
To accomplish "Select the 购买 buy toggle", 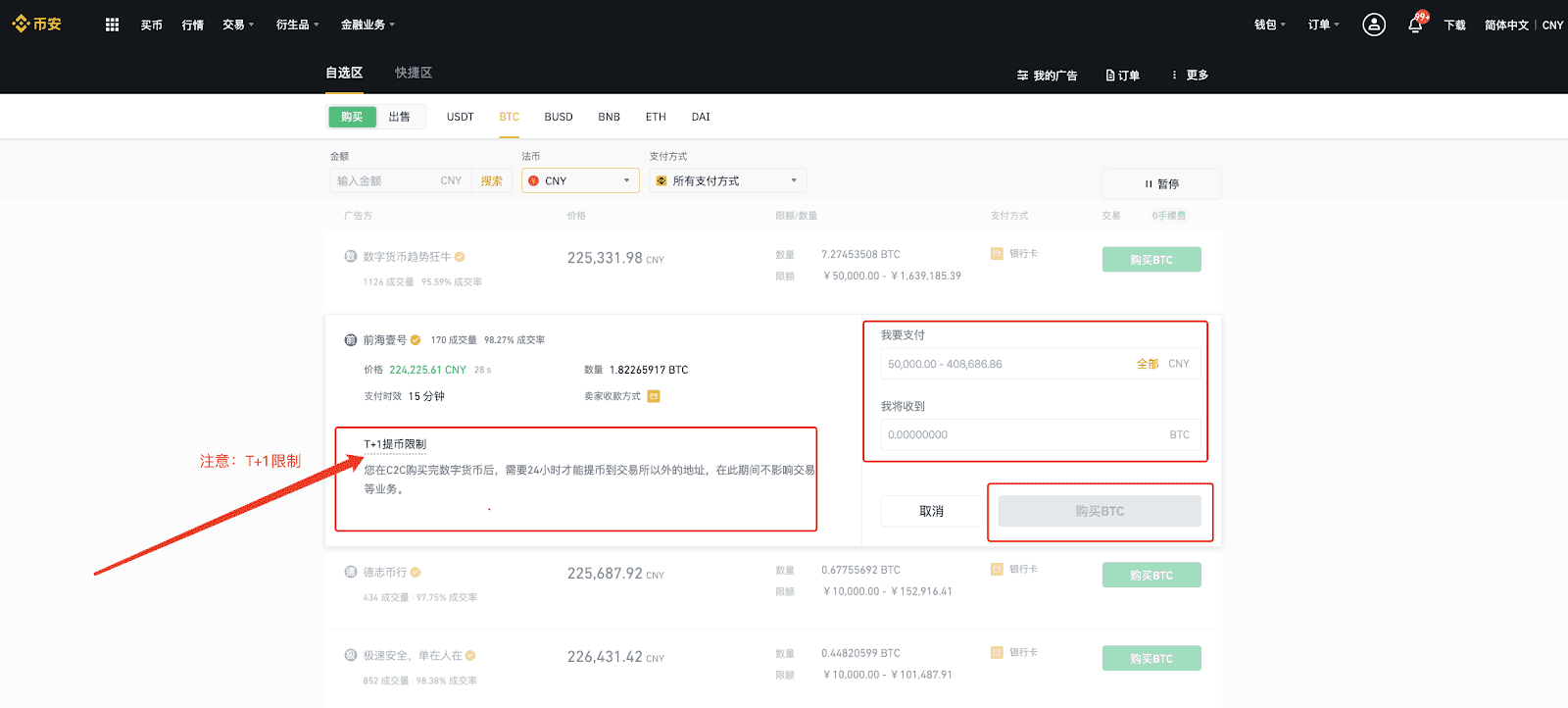I will click(352, 117).
